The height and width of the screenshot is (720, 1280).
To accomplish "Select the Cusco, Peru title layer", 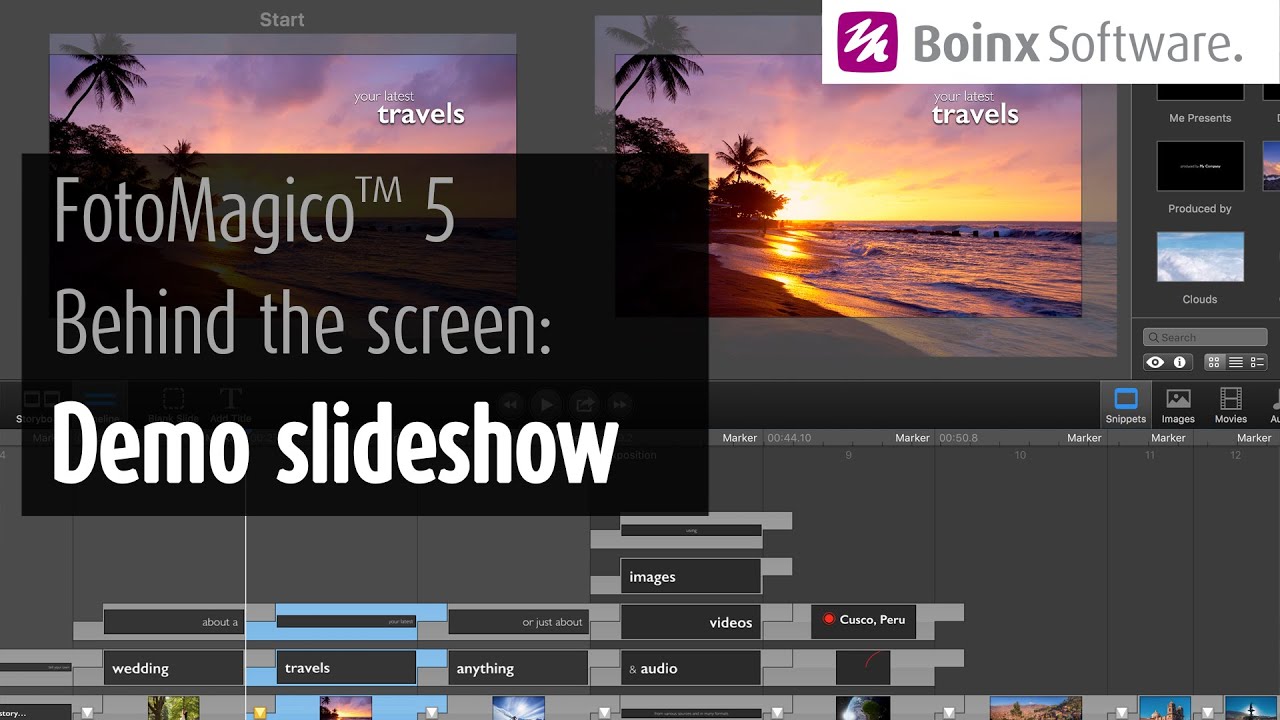I will coord(863,621).
